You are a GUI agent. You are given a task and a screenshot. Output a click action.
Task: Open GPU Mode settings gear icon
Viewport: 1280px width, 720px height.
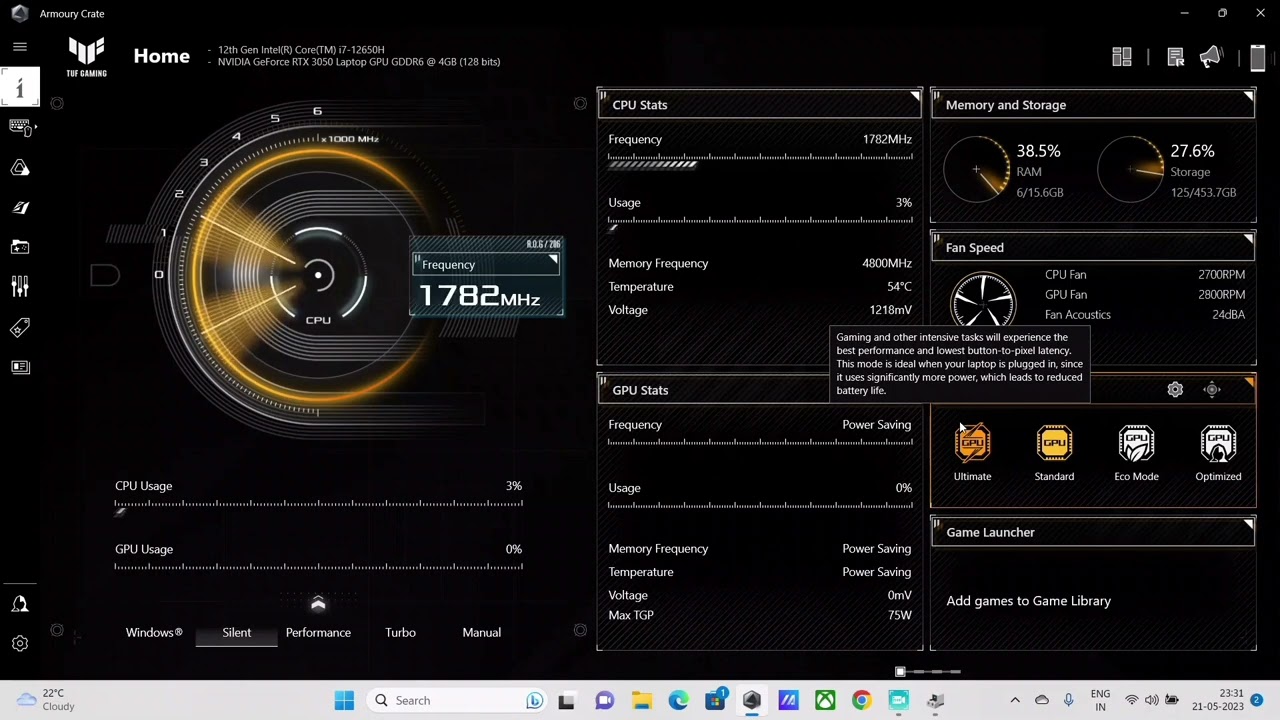coord(1175,390)
